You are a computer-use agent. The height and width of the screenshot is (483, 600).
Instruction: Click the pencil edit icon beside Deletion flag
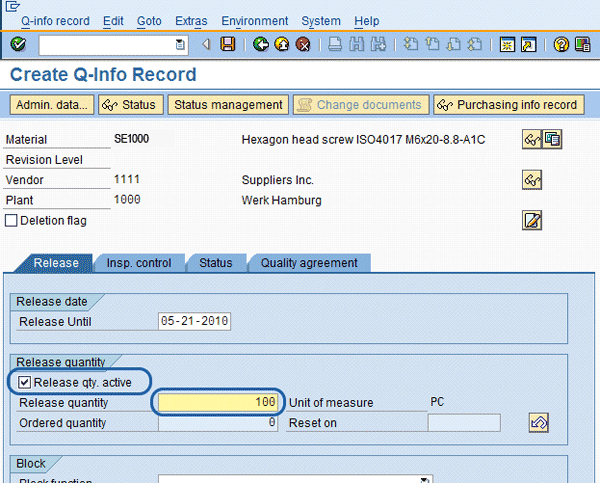(532, 220)
